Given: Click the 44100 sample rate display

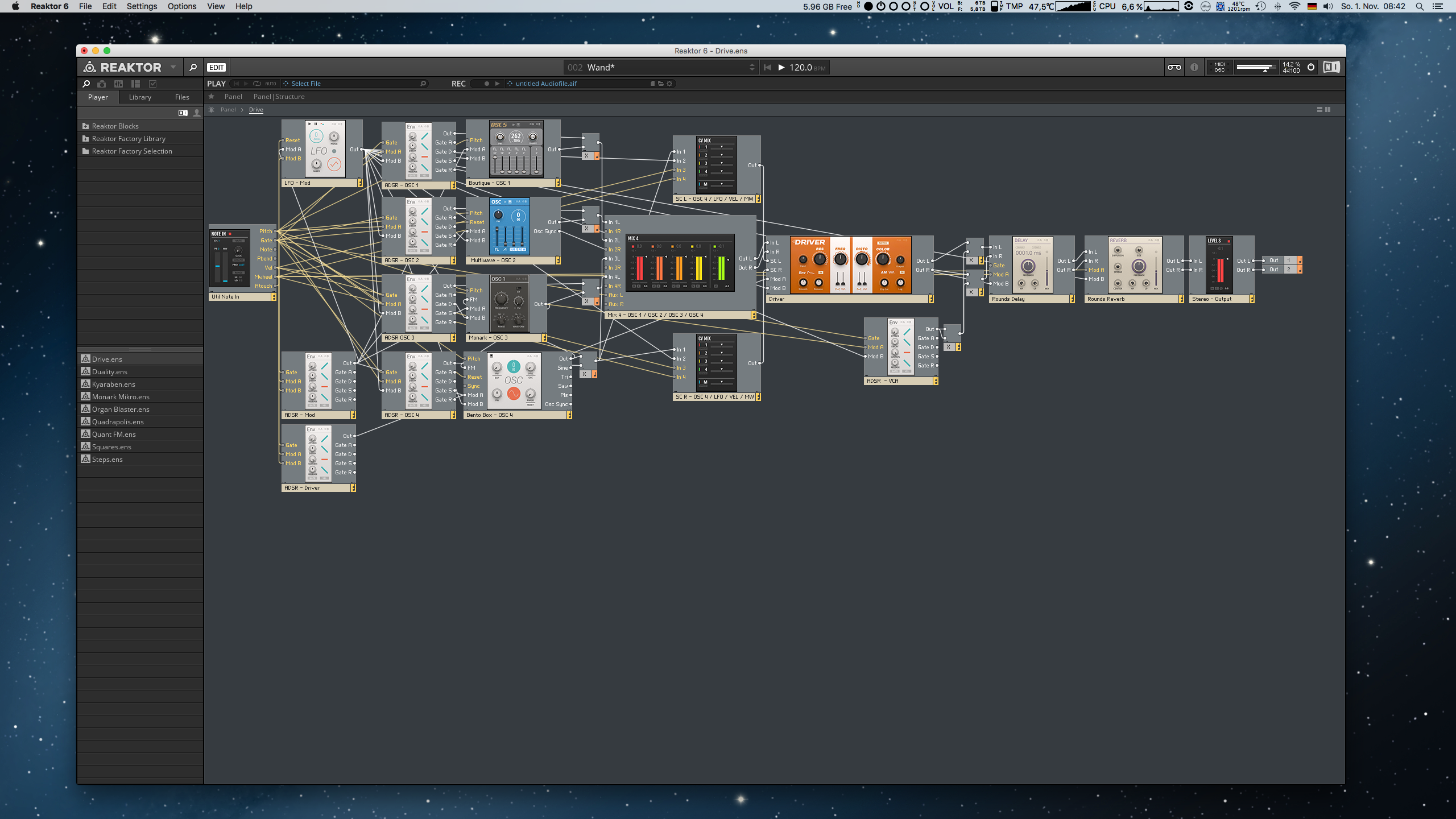Looking at the screenshot, I should tap(1291, 71).
